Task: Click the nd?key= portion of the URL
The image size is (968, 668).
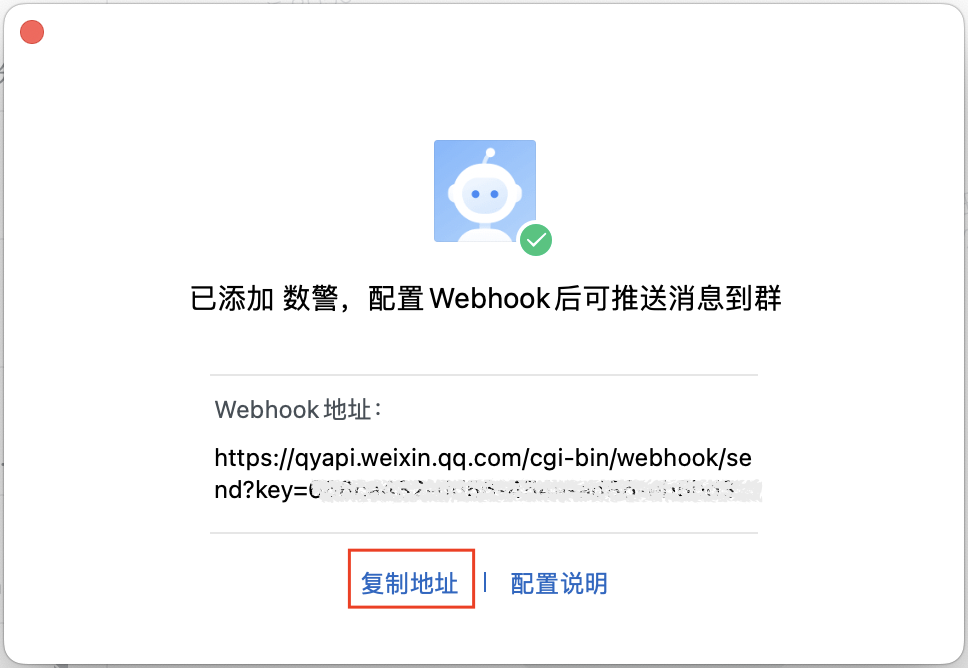Action: click(x=262, y=490)
